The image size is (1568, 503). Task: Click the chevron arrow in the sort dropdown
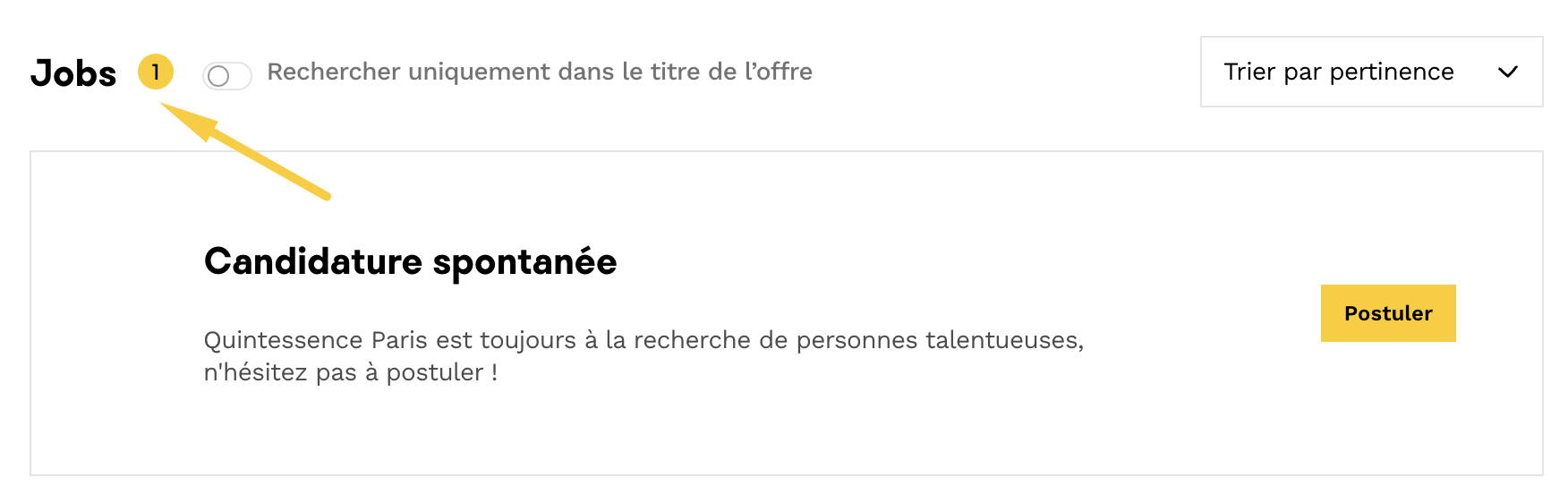pyautogui.click(x=1508, y=72)
